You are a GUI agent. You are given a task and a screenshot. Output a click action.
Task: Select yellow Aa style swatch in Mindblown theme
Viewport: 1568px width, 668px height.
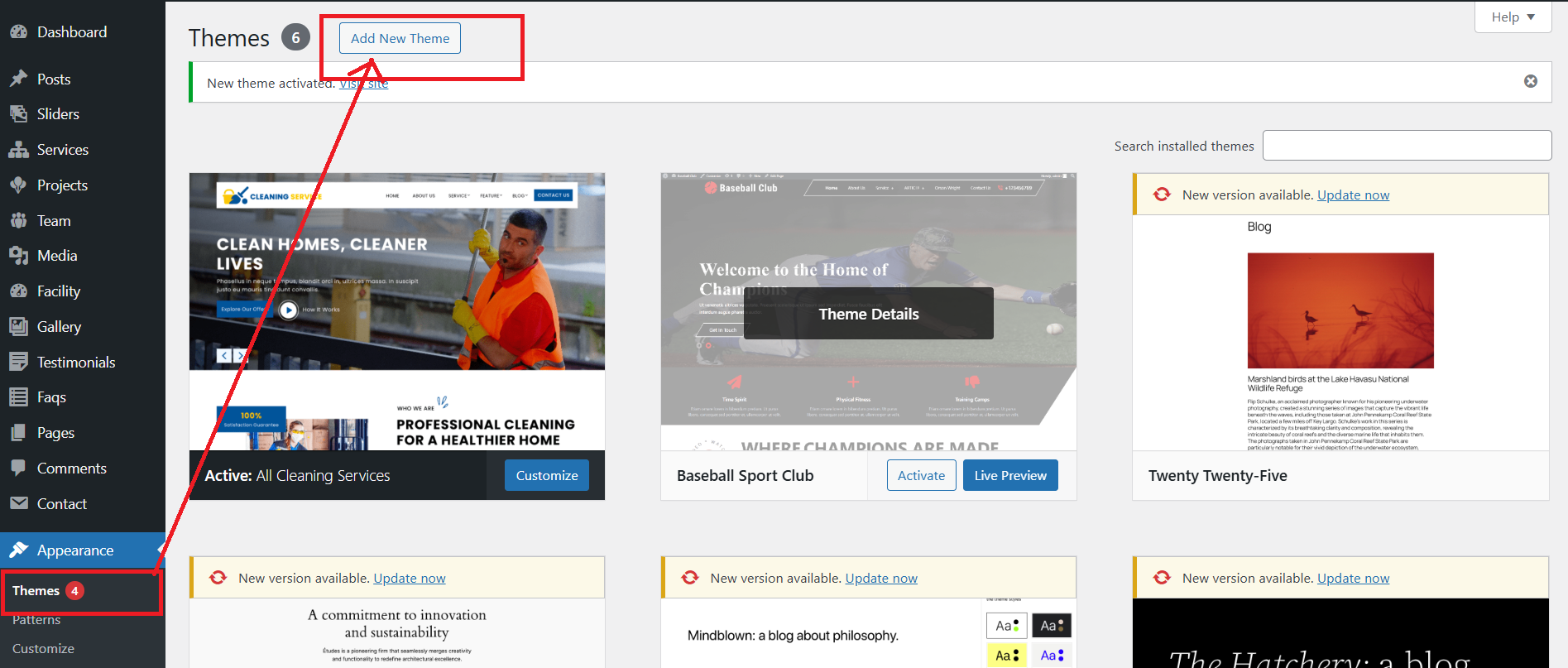(1006, 655)
